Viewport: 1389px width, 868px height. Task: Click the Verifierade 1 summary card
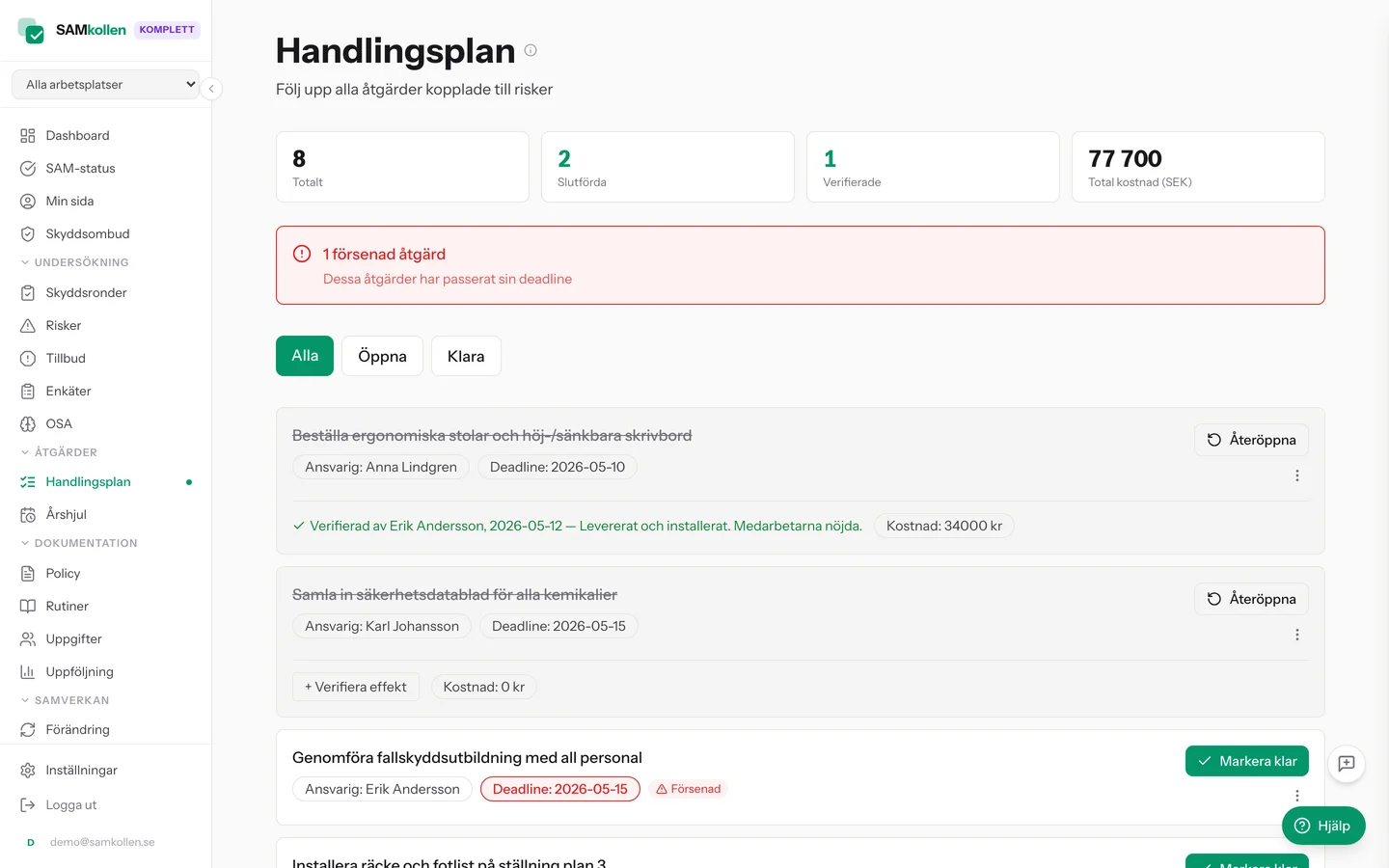click(x=933, y=167)
